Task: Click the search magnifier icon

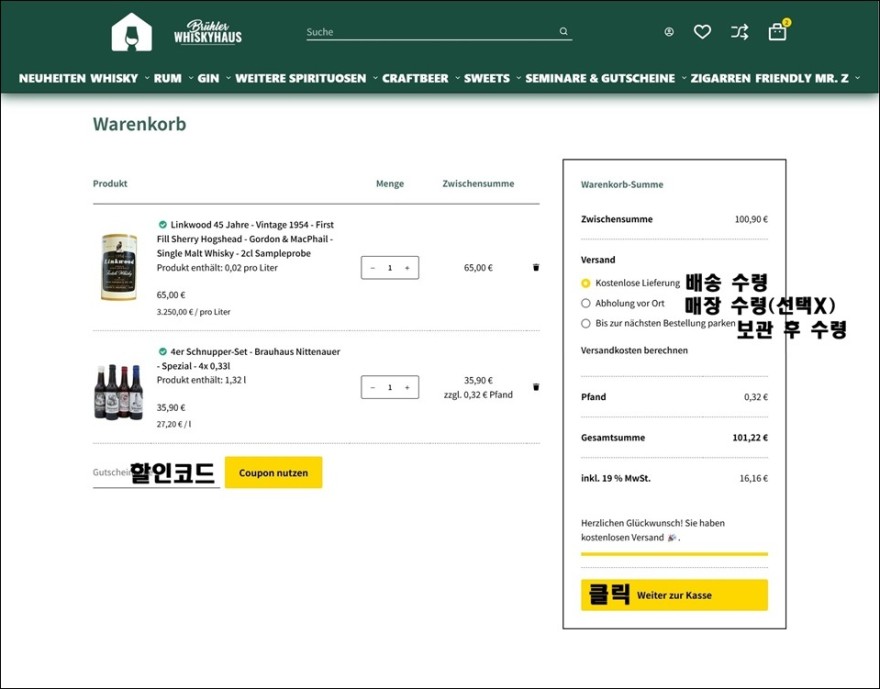Action: click(x=563, y=31)
